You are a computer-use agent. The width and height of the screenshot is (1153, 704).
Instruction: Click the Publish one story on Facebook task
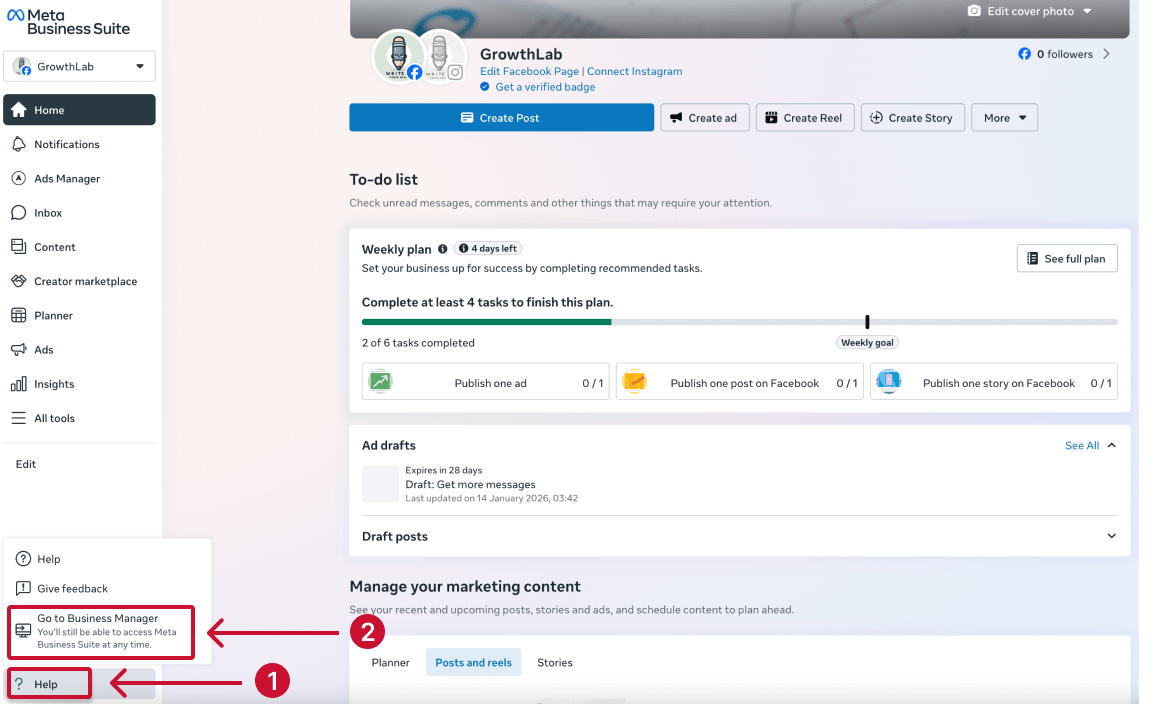[x=994, y=381]
